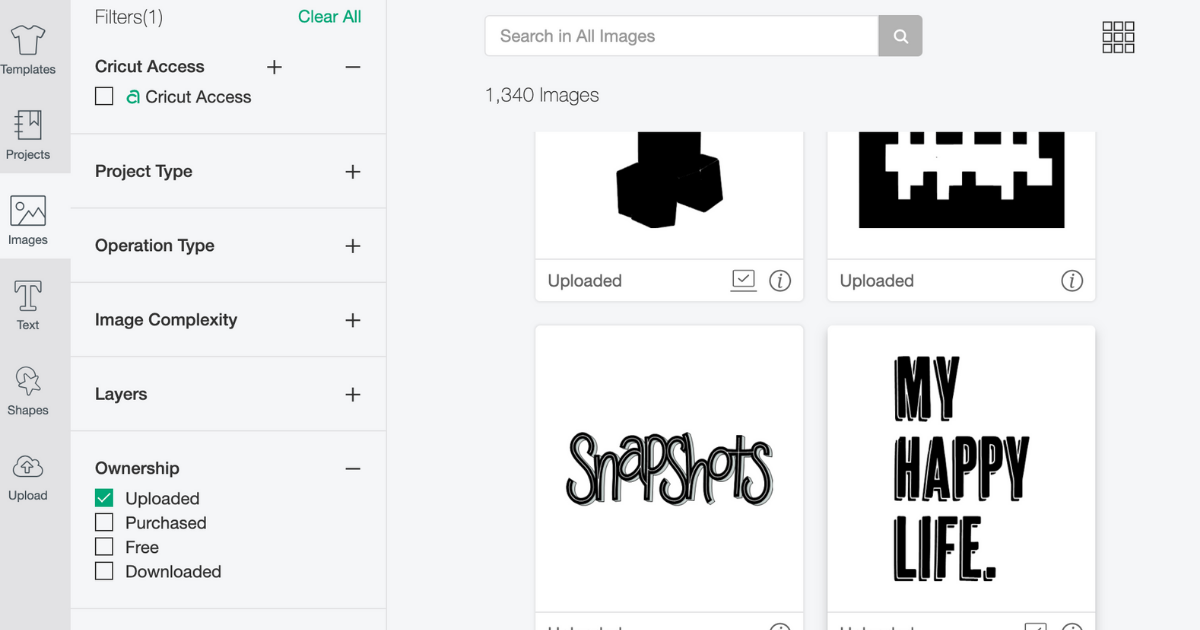The height and width of the screenshot is (630, 1200).
Task: Click the Image Complexity heading
Action: (x=166, y=320)
